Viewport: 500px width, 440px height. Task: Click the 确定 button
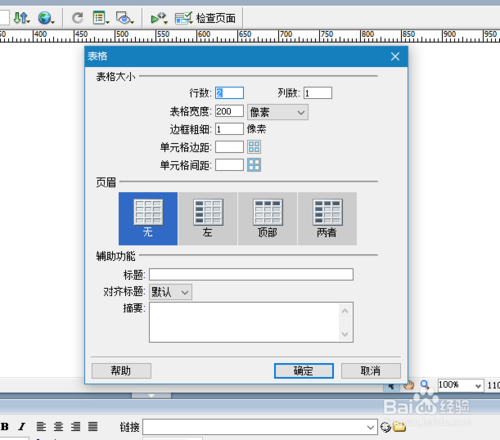click(304, 371)
